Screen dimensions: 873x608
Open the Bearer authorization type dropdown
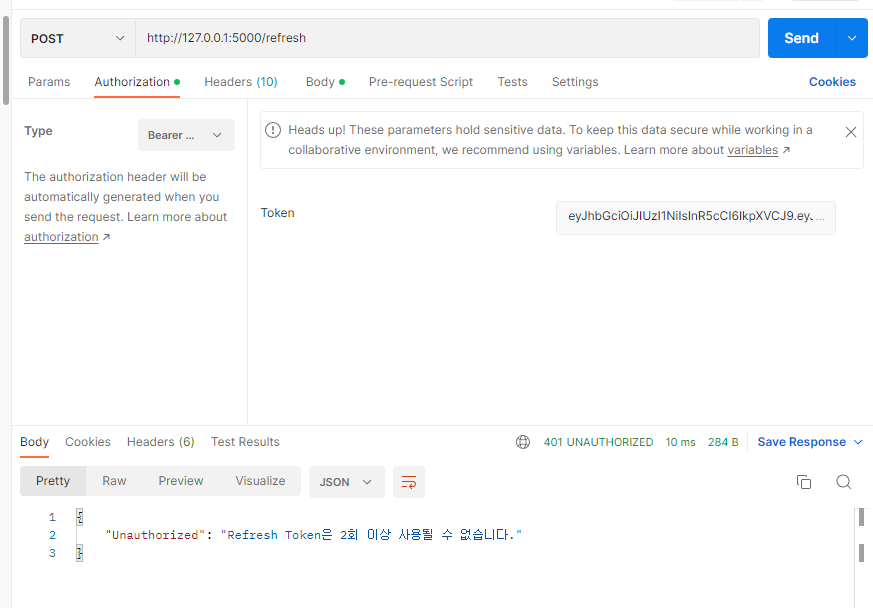186,135
